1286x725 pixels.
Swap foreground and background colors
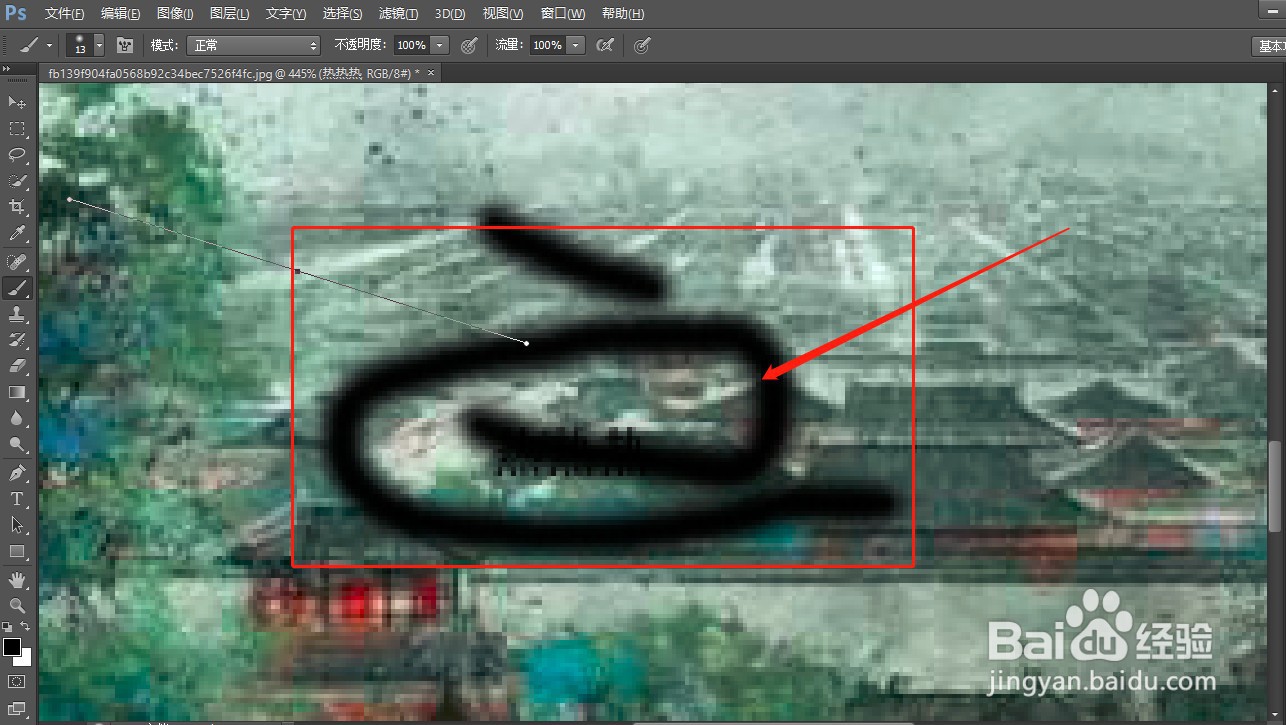point(26,627)
